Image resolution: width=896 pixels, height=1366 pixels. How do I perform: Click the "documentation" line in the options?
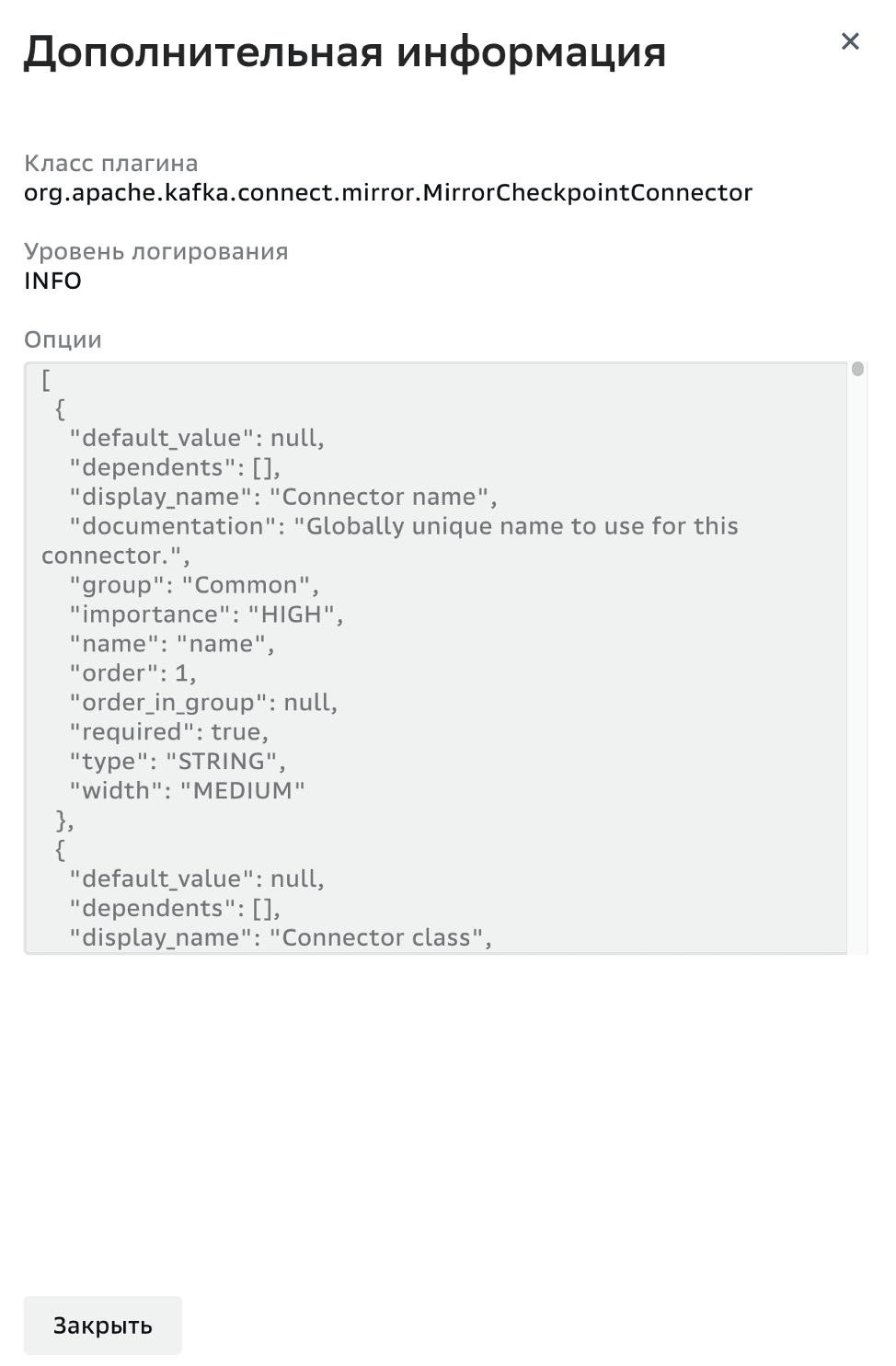404,526
